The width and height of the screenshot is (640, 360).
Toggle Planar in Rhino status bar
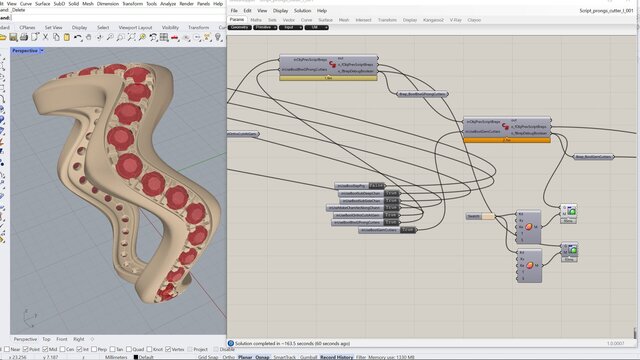pyautogui.click(x=245, y=357)
